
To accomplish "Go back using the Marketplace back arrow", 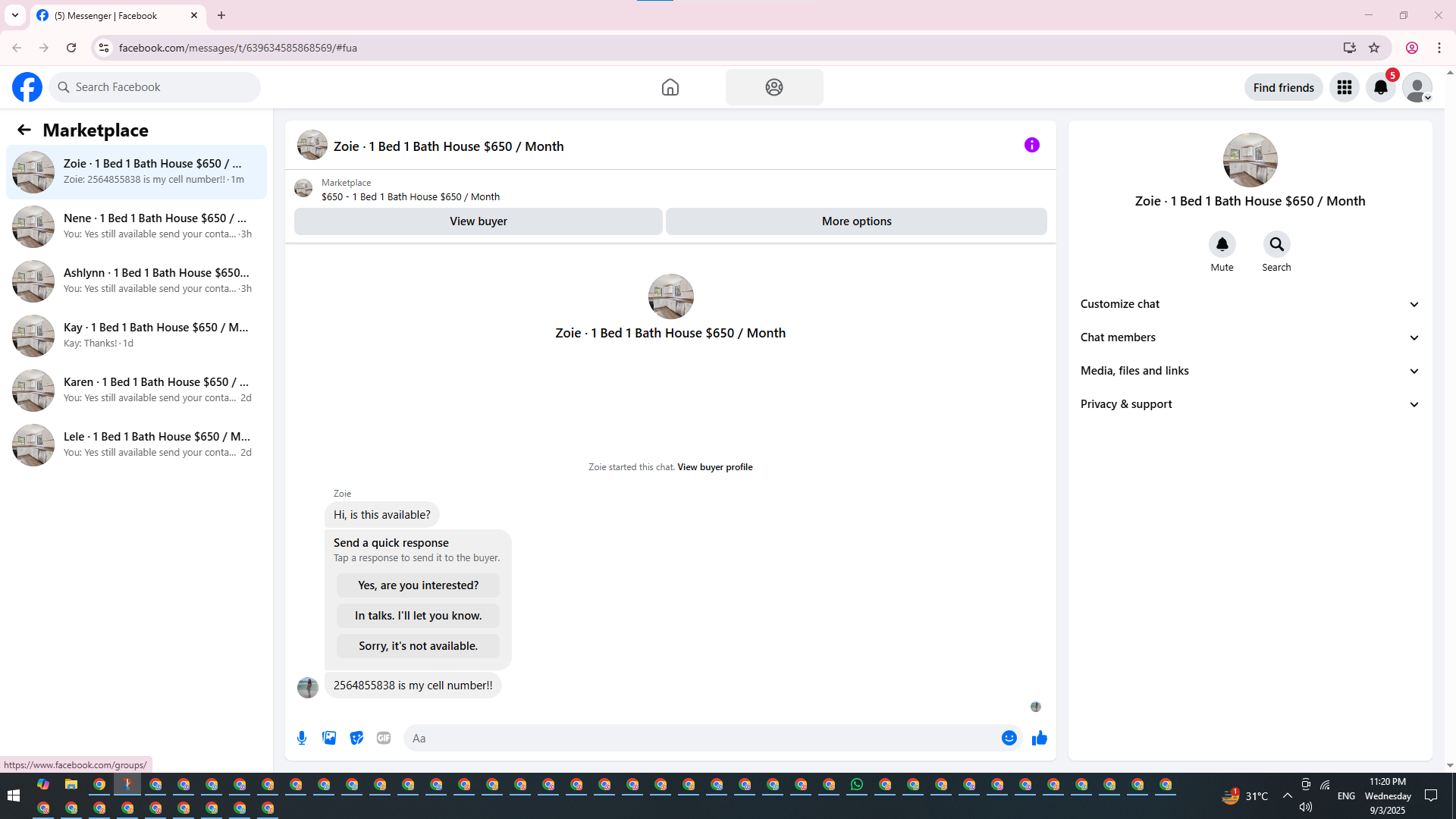I will click(x=24, y=130).
